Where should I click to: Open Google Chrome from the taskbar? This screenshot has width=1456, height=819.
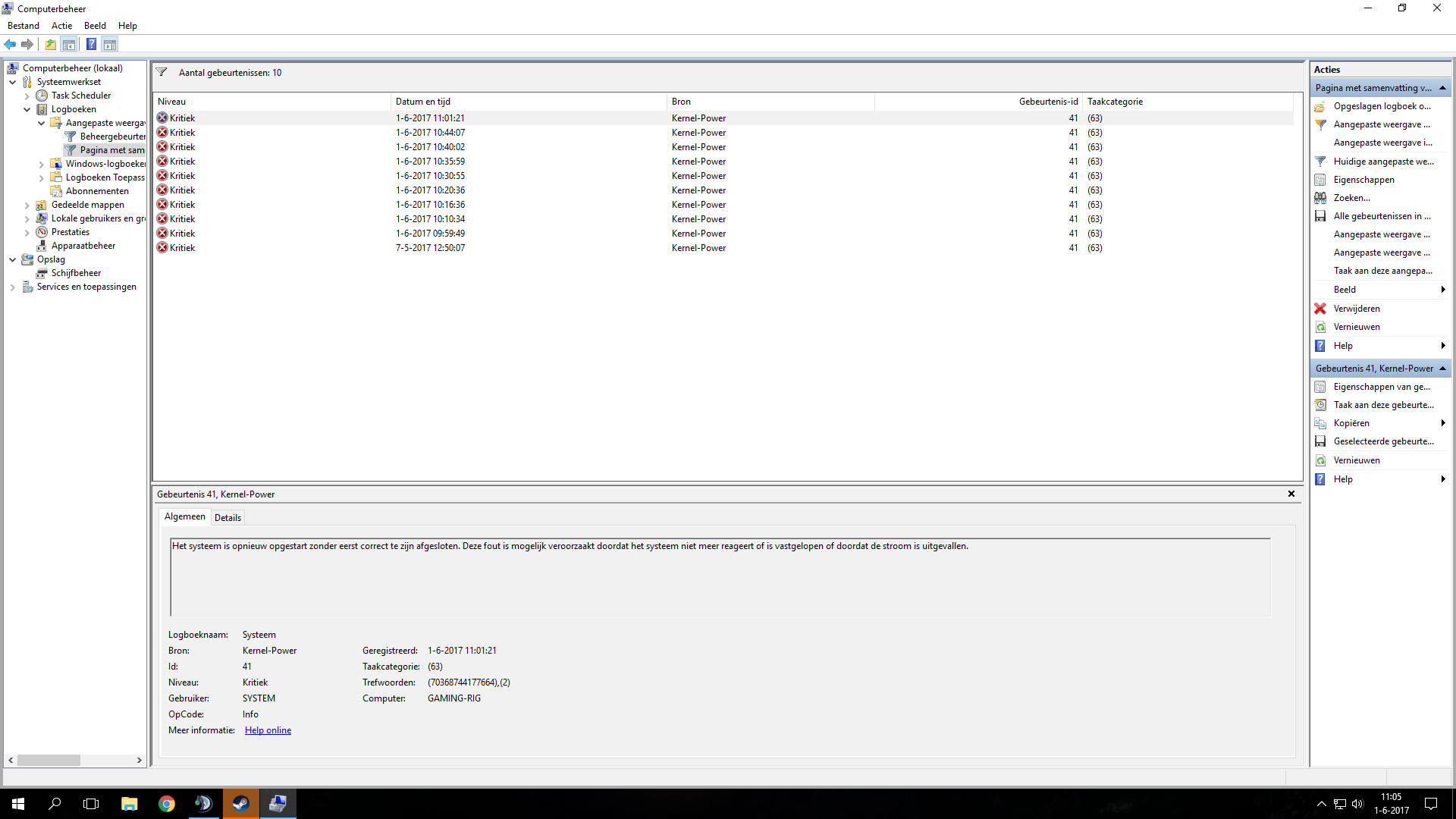tap(167, 804)
